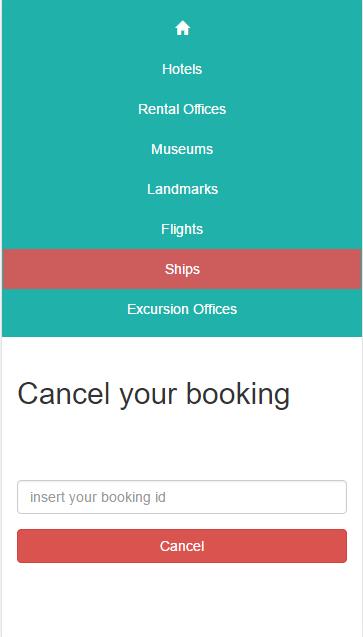Focus the booking id input field
The width and height of the screenshot is (363, 637).
pos(182,497)
